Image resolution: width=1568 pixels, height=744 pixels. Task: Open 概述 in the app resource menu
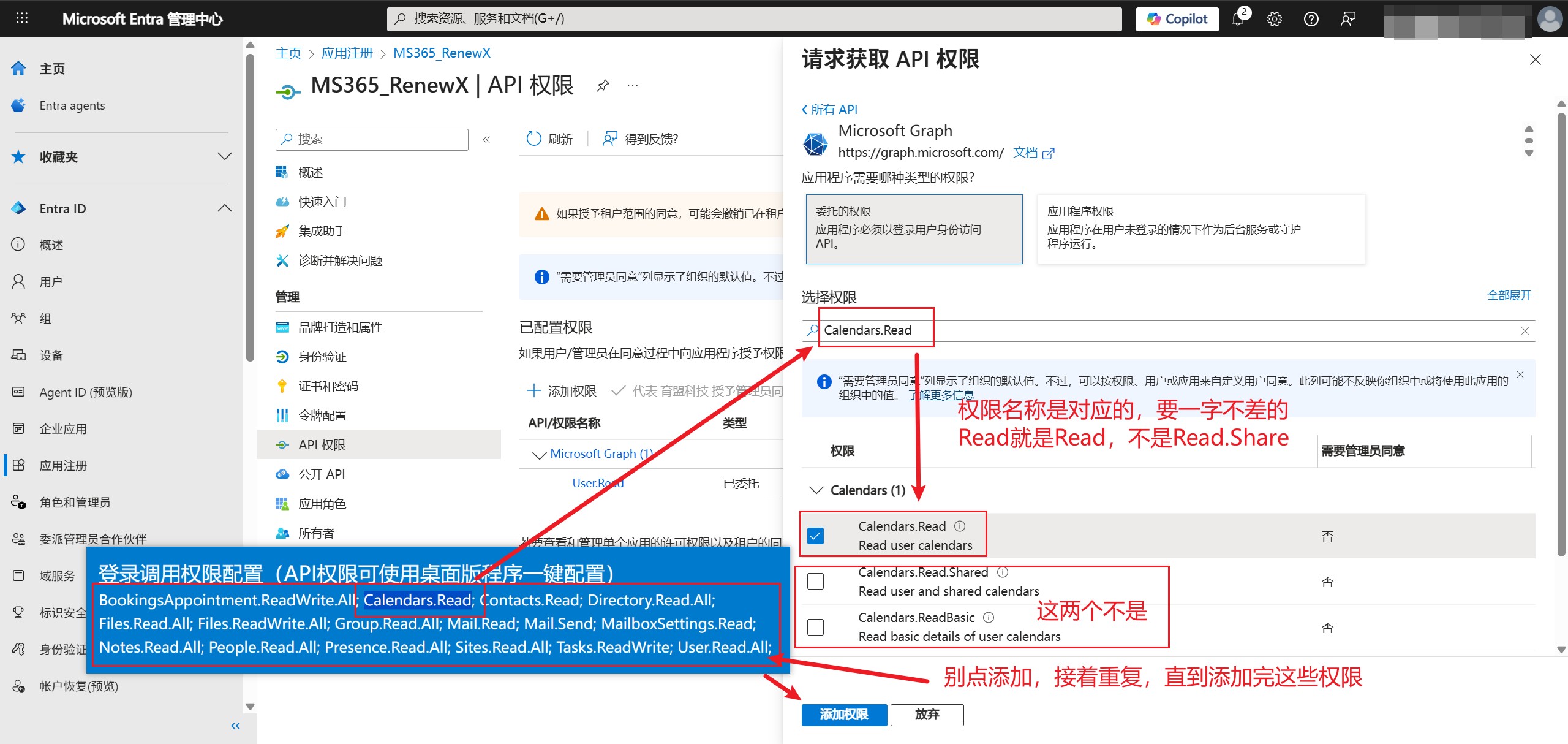pyautogui.click(x=311, y=172)
